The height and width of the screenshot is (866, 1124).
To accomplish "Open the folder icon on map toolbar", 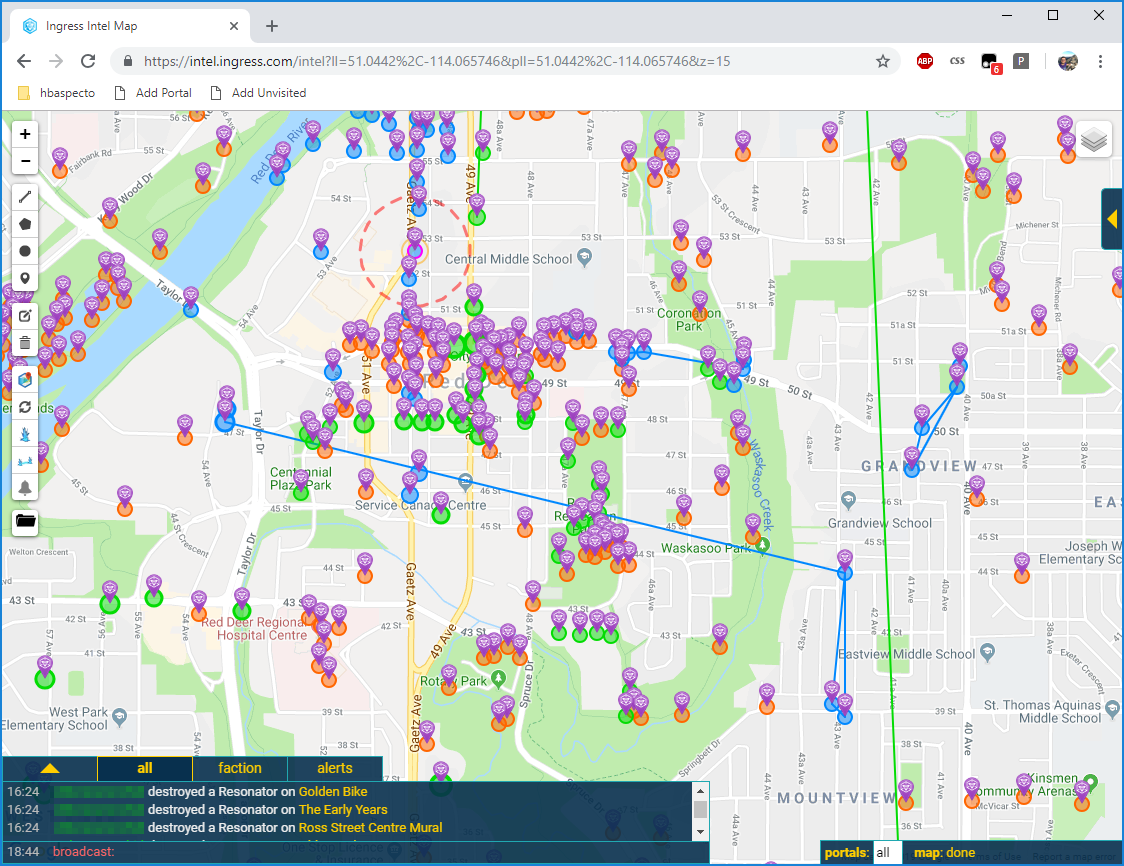I will [25, 521].
